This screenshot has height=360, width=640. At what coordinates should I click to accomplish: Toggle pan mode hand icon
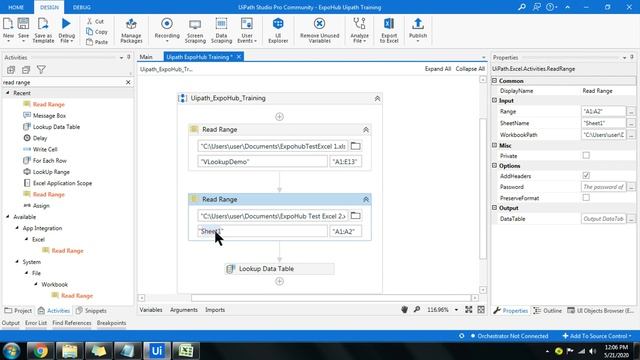point(404,310)
